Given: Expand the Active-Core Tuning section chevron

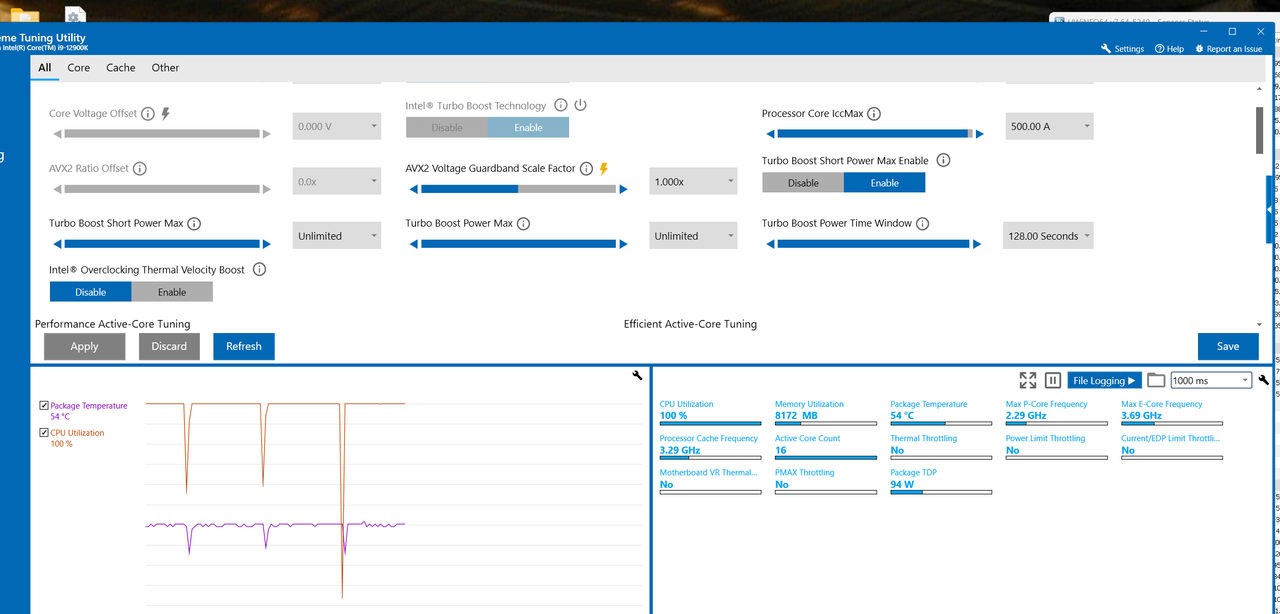Looking at the screenshot, I should [x=1259, y=325].
